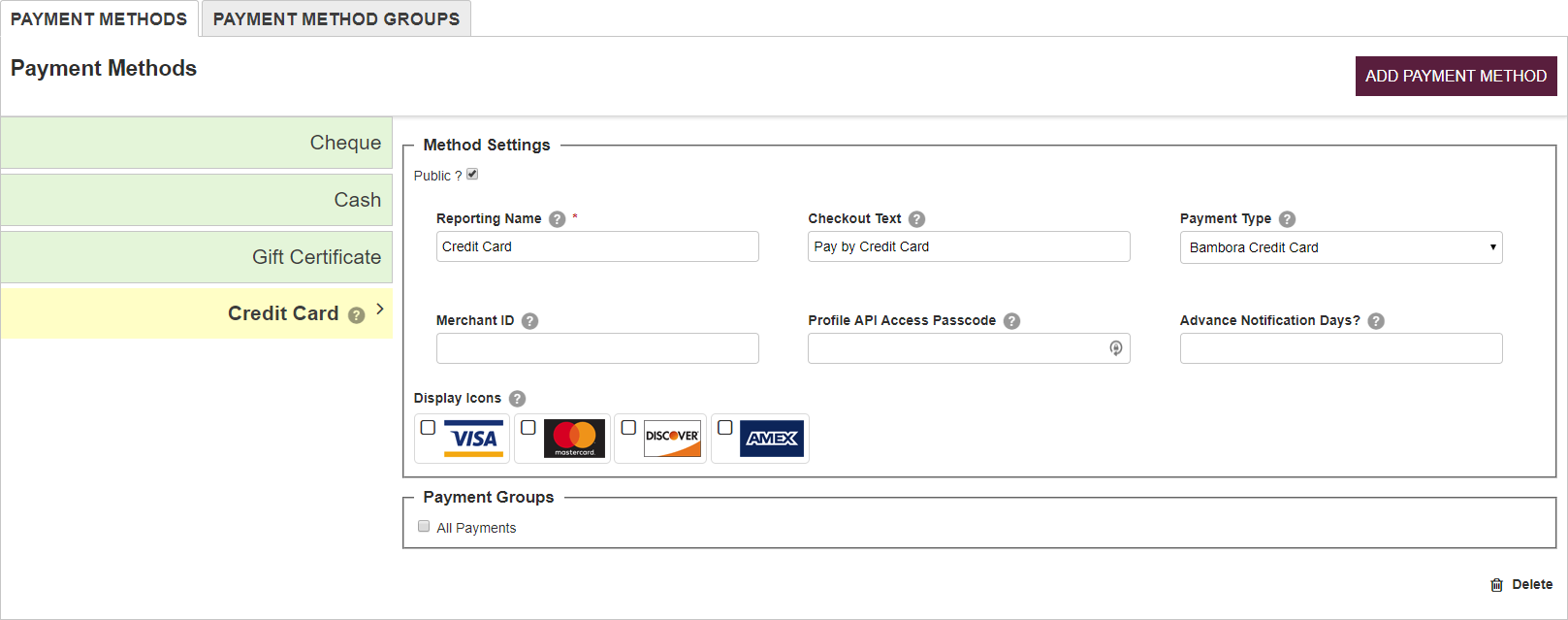Click the Add Payment Method button
Viewport: 1568px width, 620px height.
1456,76
